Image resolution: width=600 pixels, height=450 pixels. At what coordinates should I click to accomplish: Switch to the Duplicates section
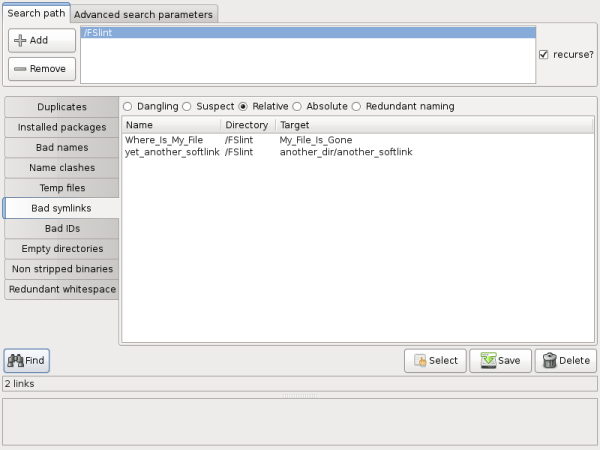62,106
